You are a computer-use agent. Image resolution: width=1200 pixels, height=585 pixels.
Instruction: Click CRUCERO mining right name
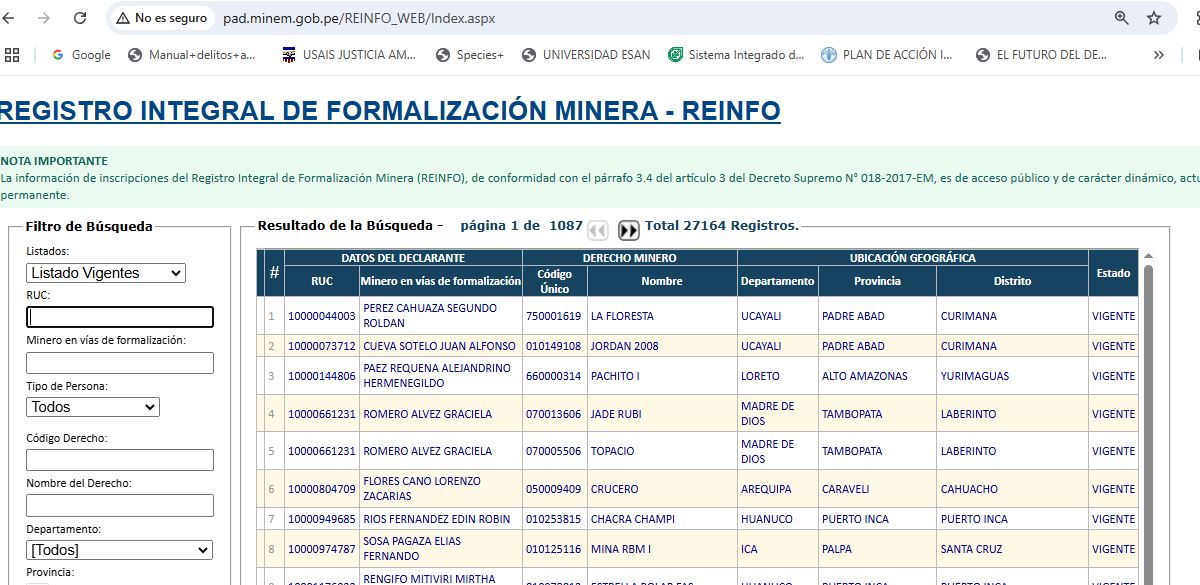(x=614, y=489)
